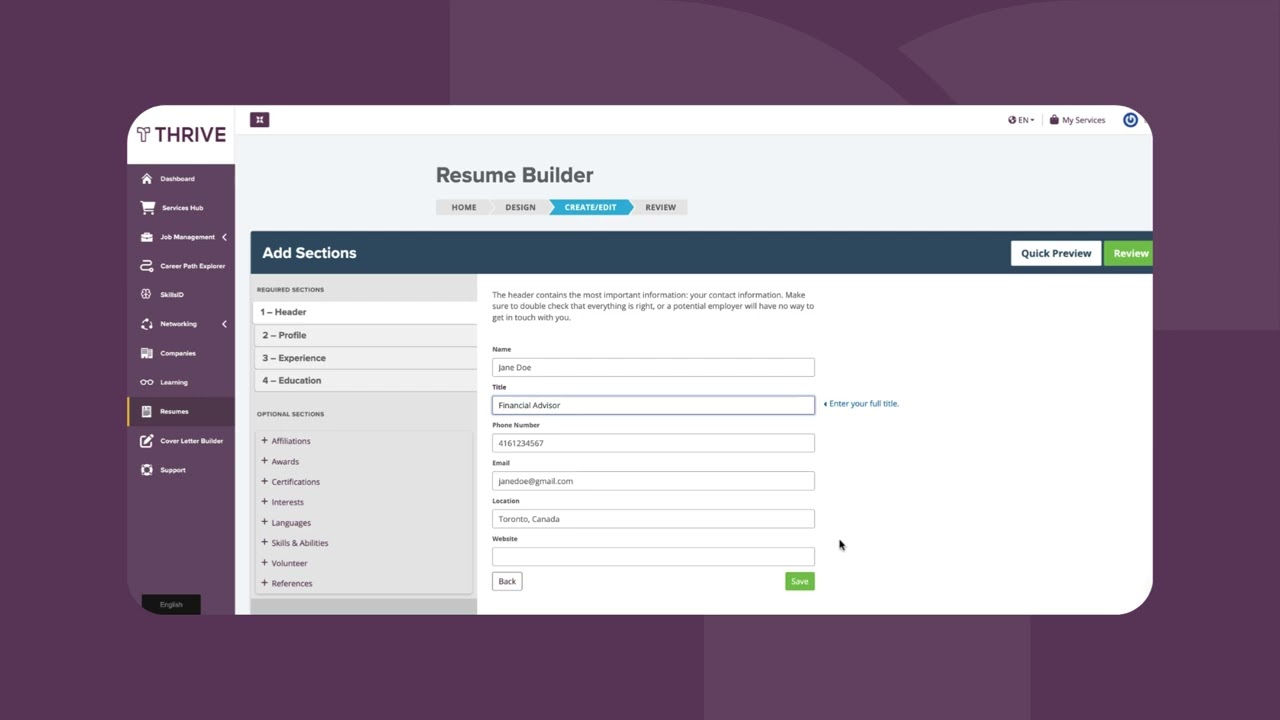Add the Skills & Abilities section
Image resolution: width=1280 pixels, height=720 pixels.
tap(295, 543)
